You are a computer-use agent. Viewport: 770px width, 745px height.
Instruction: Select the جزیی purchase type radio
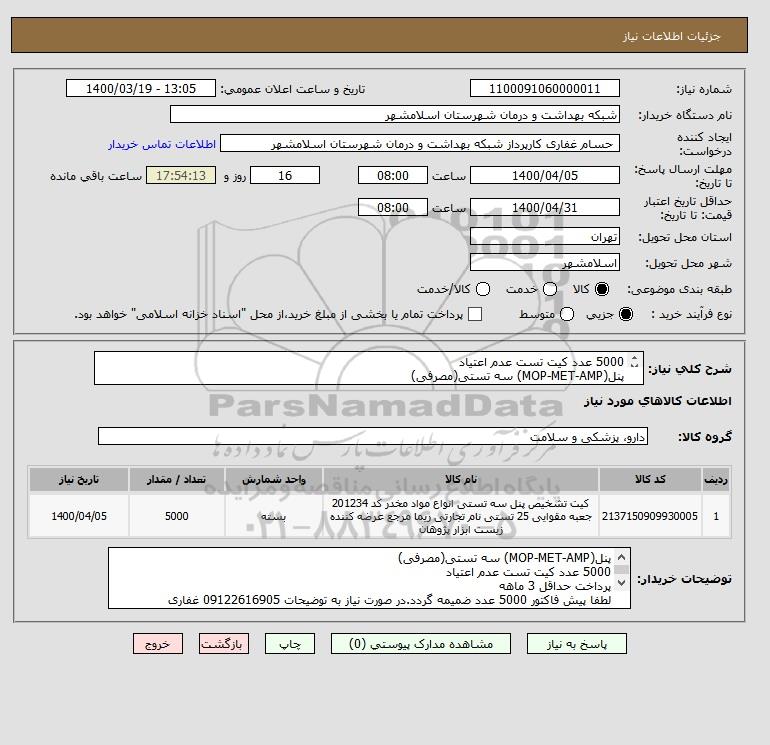point(626,314)
